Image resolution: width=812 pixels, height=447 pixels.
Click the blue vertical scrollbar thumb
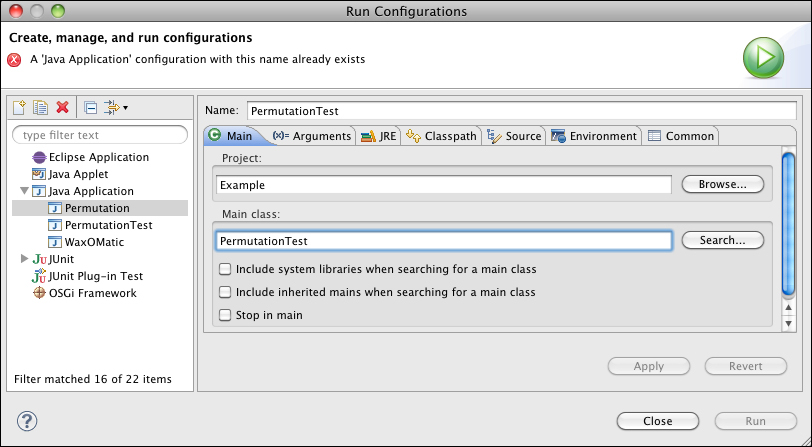click(x=788, y=224)
